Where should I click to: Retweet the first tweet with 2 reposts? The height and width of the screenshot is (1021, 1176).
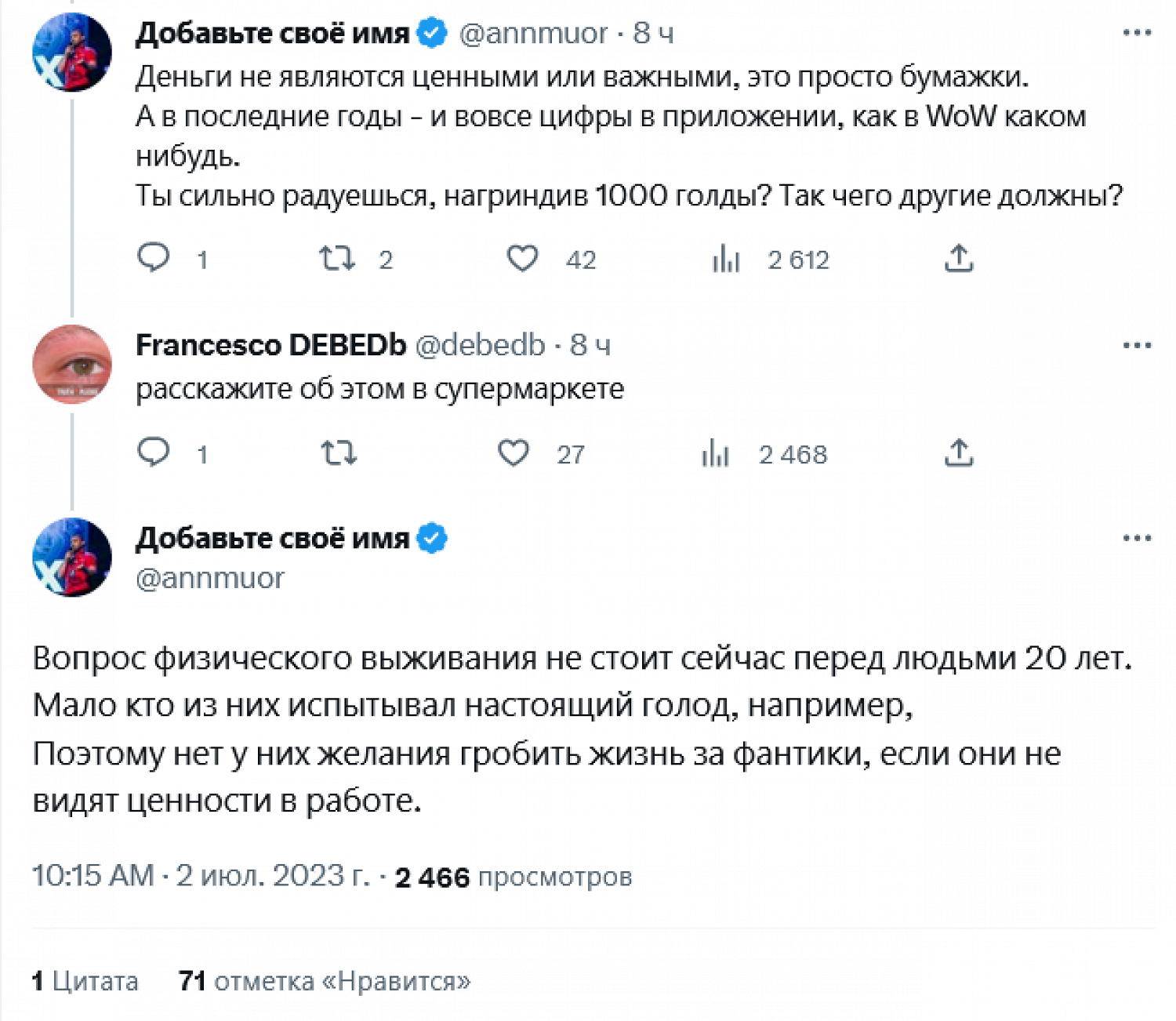point(338,258)
